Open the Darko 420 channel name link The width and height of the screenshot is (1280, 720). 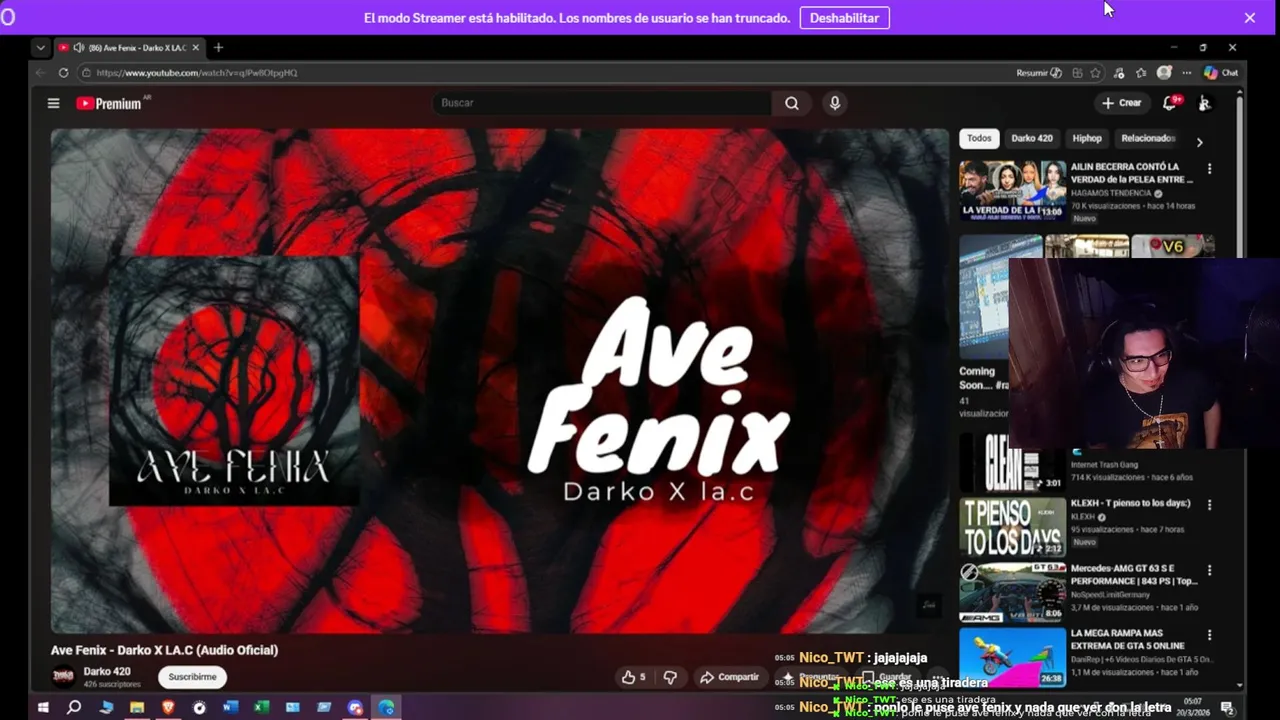(107, 672)
